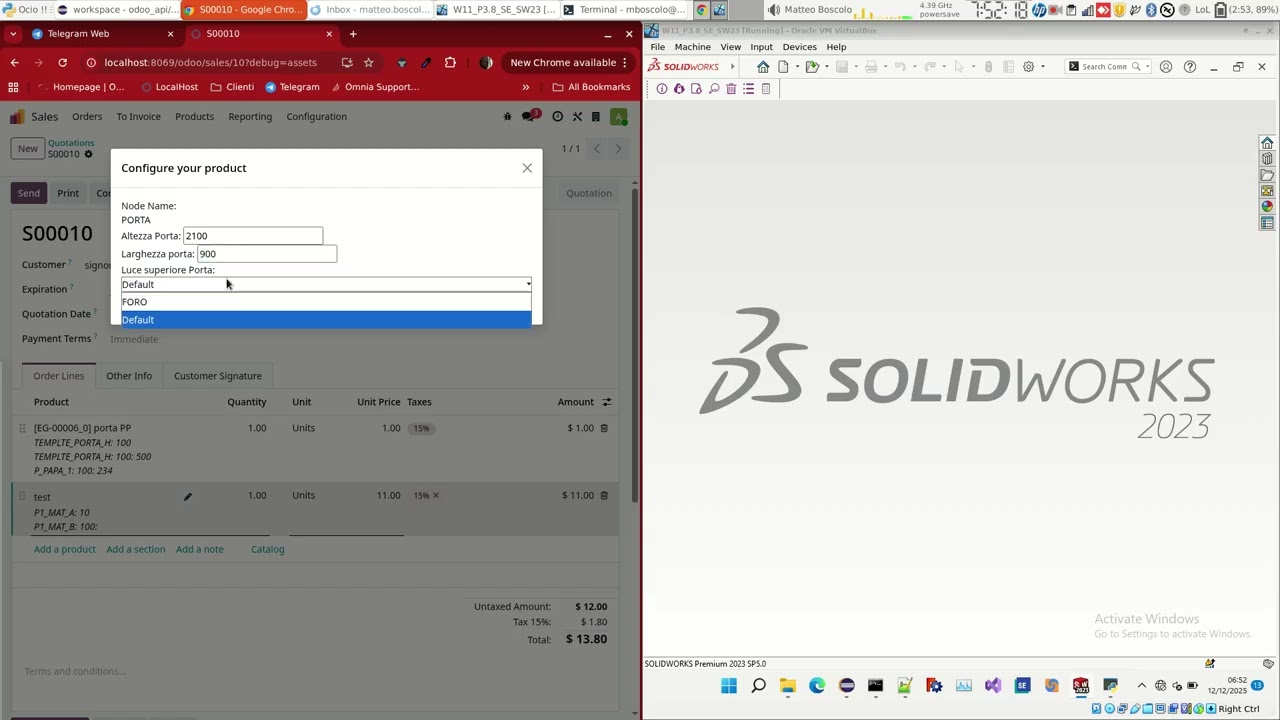Switch to Other Info tab
Screen dimensions: 1280x720
129,376
